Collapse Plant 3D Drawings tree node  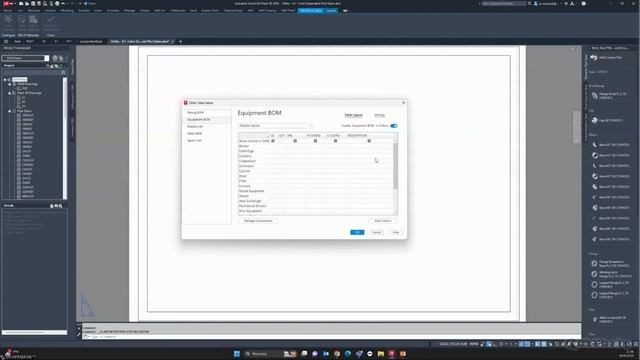10,93
